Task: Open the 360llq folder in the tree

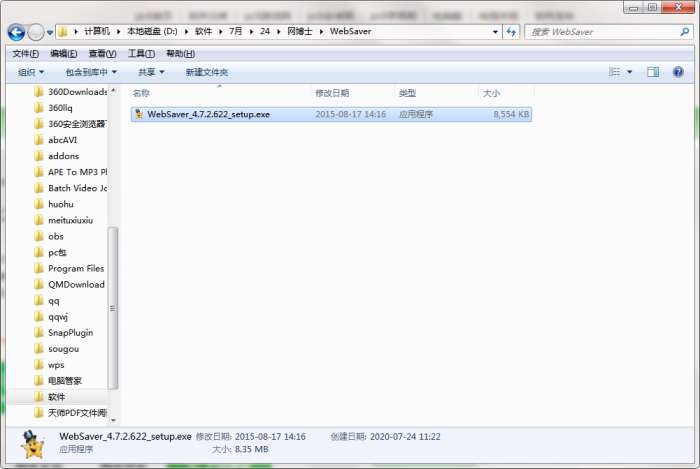Action: click(x=60, y=108)
